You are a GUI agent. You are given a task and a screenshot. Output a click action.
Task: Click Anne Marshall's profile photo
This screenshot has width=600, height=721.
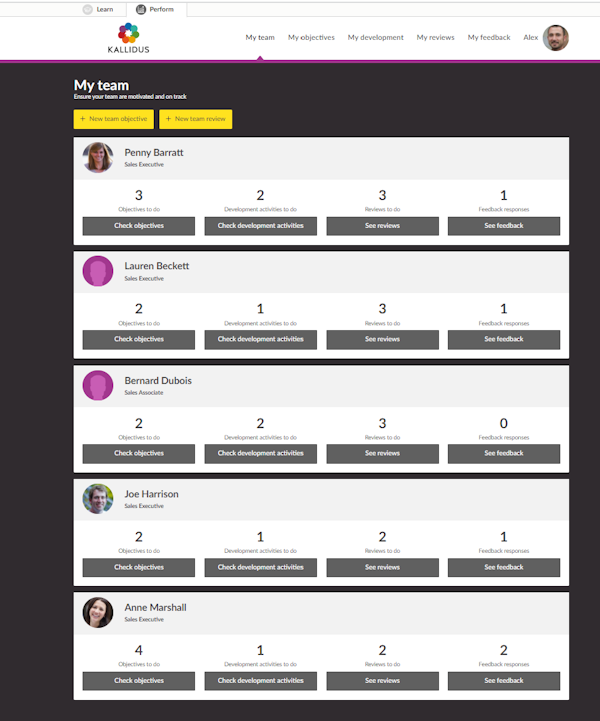coord(98,612)
